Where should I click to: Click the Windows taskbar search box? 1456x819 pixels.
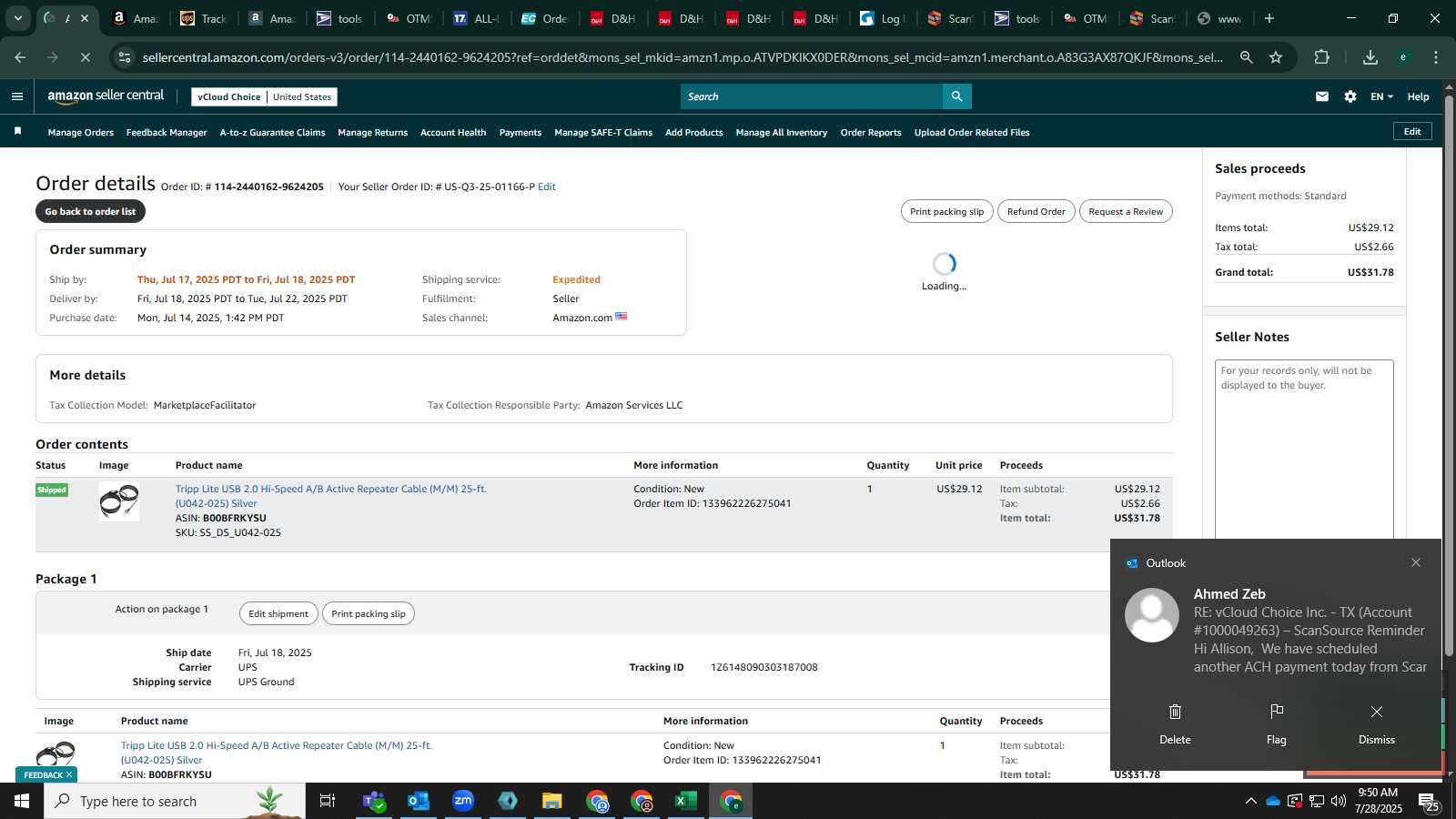click(x=175, y=801)
